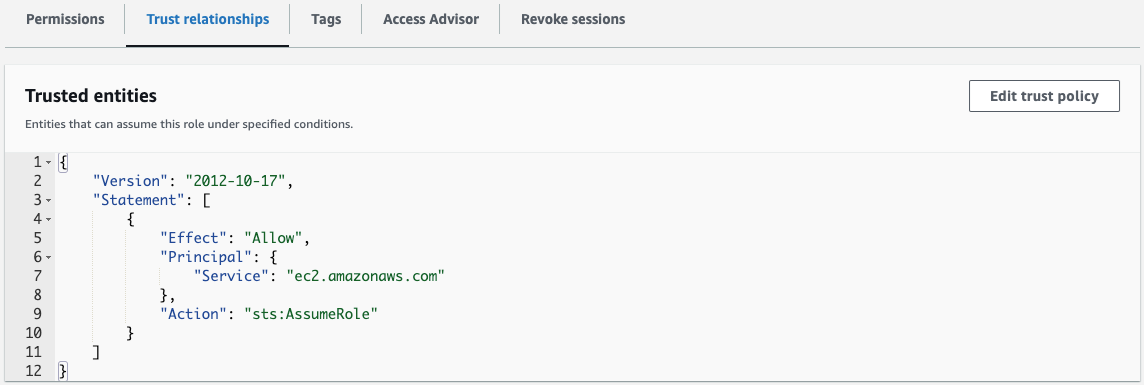Fold the statement object on line 4
This screenshot has width=1144, height=385.
[x=48, y=219]
